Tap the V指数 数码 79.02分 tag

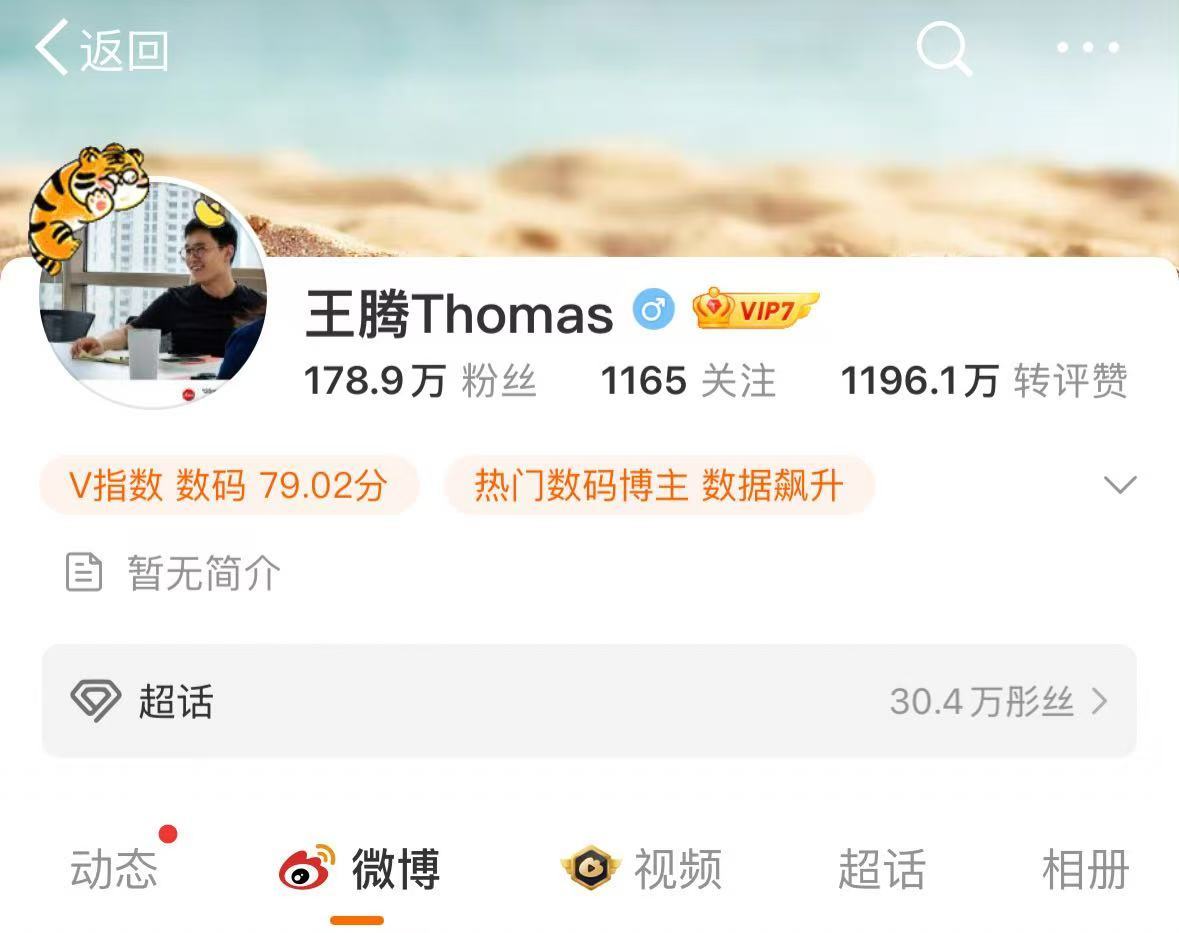pyautogui.click(x=229, y=485)
